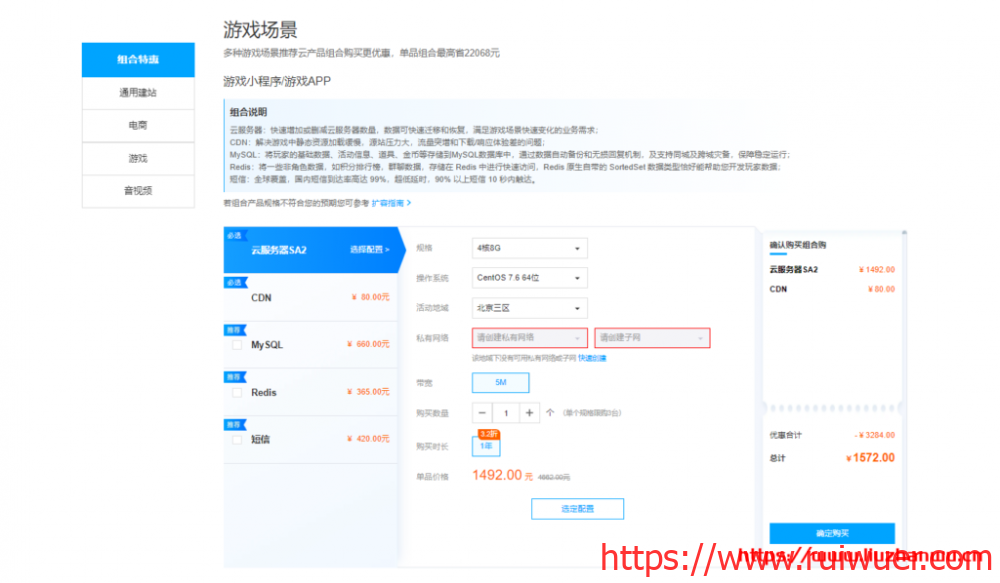Open the 规格 4核8G dropdown
This screenshot has height=583, width=1000.
tap(529, 248)
